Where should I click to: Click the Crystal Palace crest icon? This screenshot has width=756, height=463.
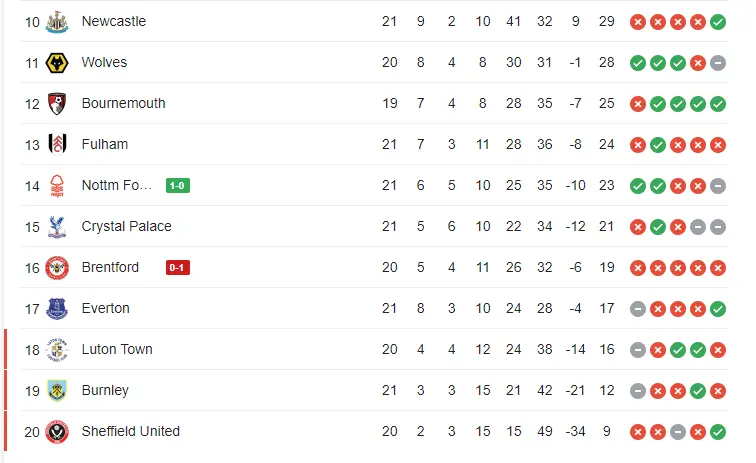(56, 226)
